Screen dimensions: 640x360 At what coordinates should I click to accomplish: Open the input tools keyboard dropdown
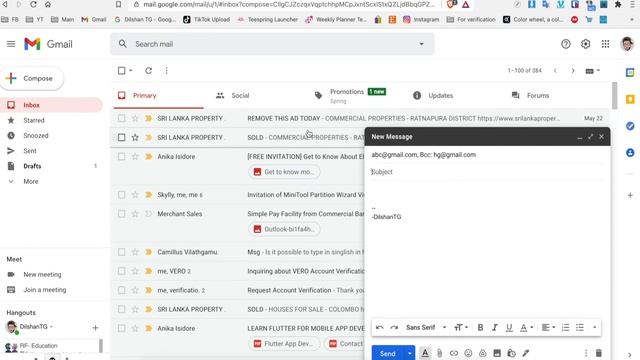pyautogui.click(x=593, y=71)
